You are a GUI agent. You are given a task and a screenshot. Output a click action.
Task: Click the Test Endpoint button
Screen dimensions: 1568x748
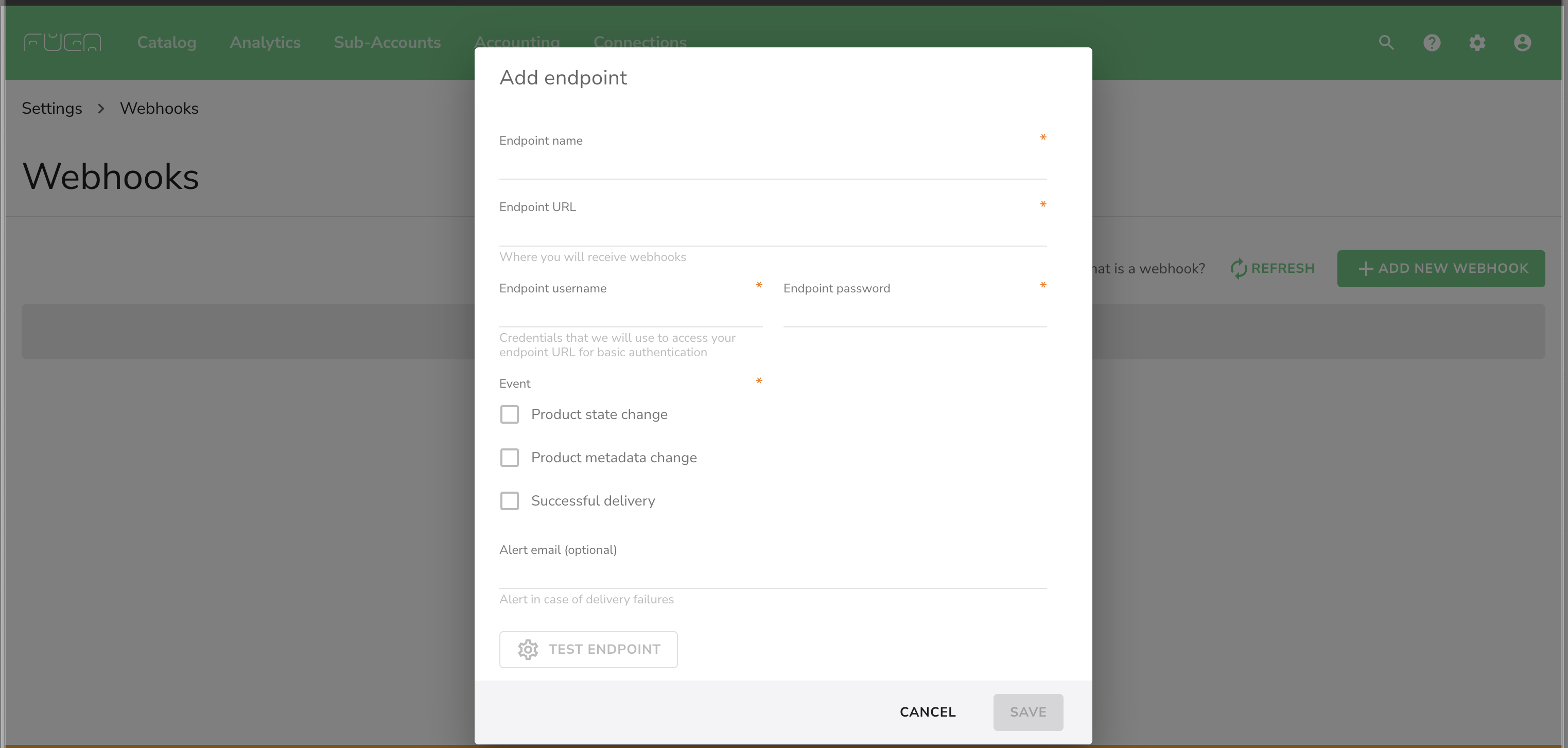pos(588,649)
